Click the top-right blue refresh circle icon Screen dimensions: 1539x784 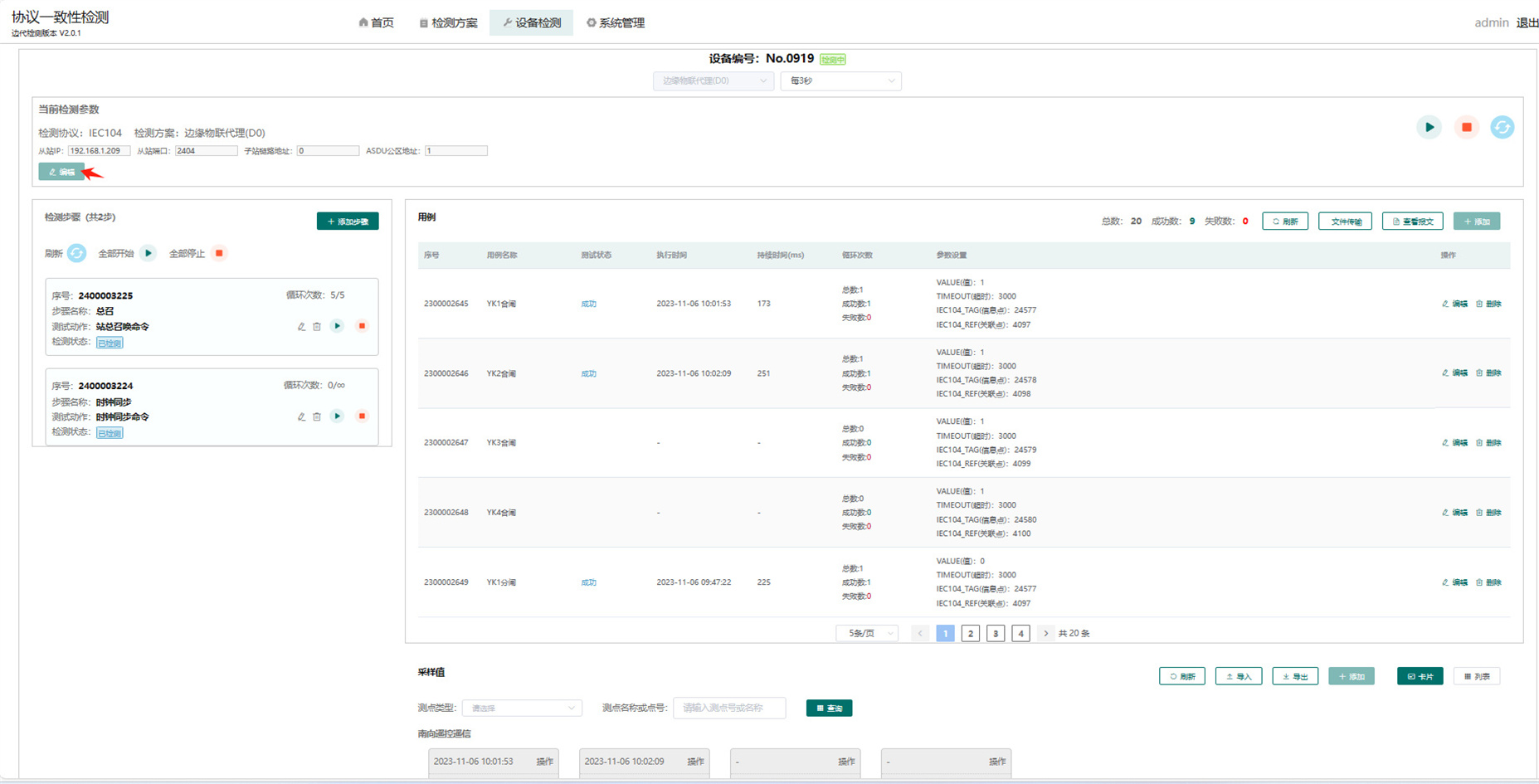coord(1502,127)
